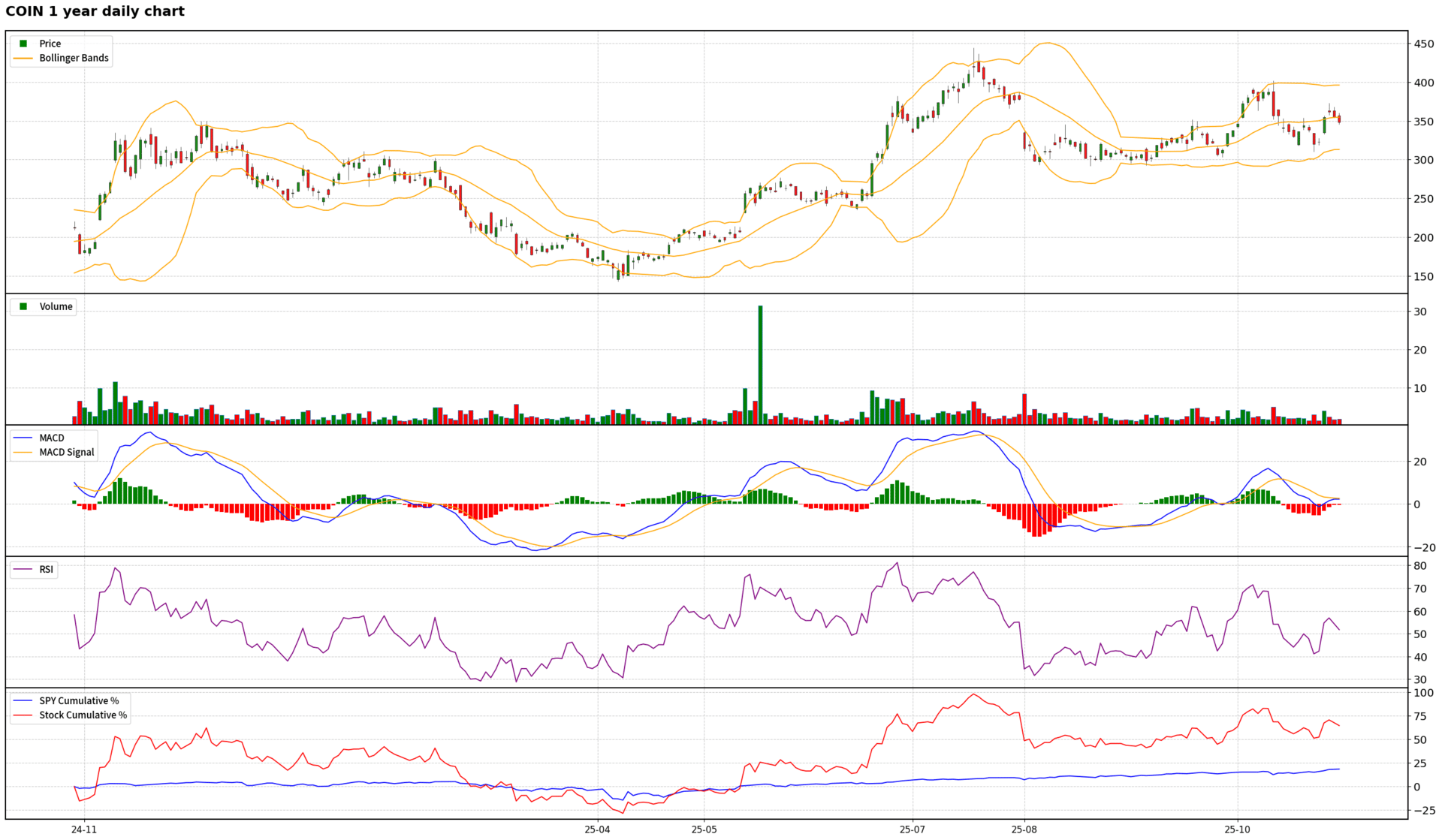
Task: Click the 80 tick on RSI axis
Action: click(x=1420, y=566)
